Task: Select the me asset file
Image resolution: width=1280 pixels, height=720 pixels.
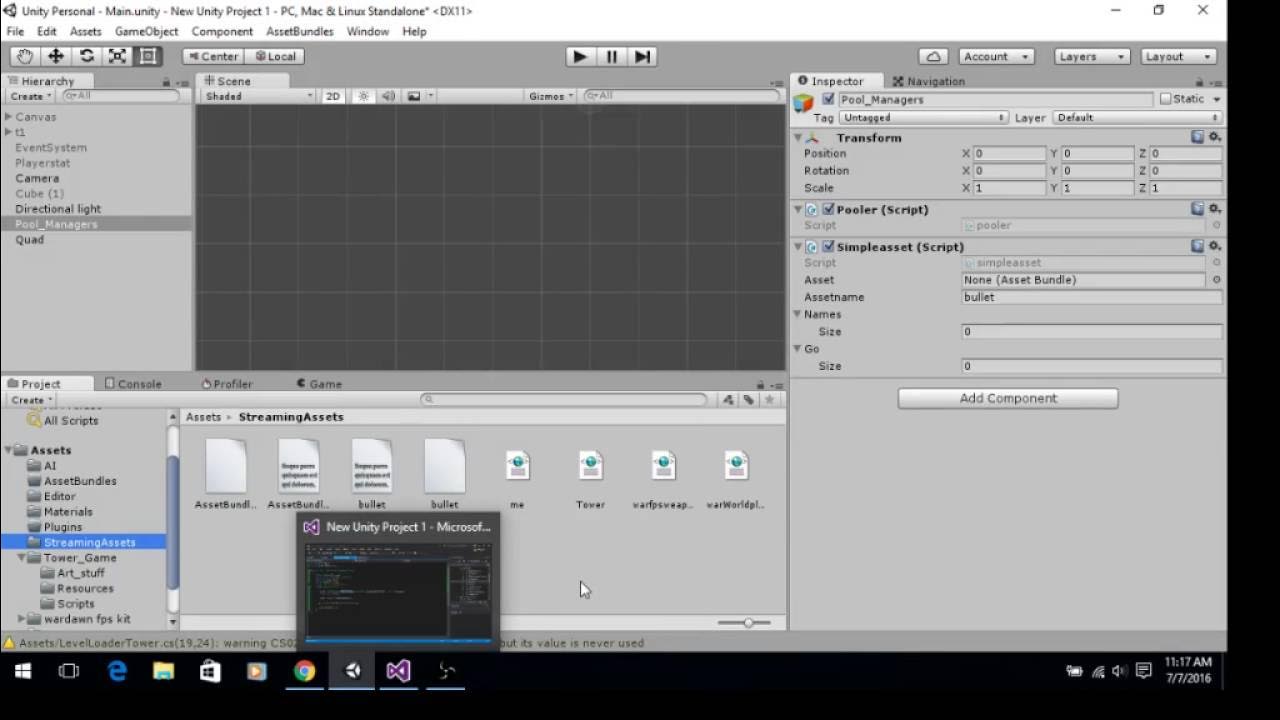Action: coord(517,474)
